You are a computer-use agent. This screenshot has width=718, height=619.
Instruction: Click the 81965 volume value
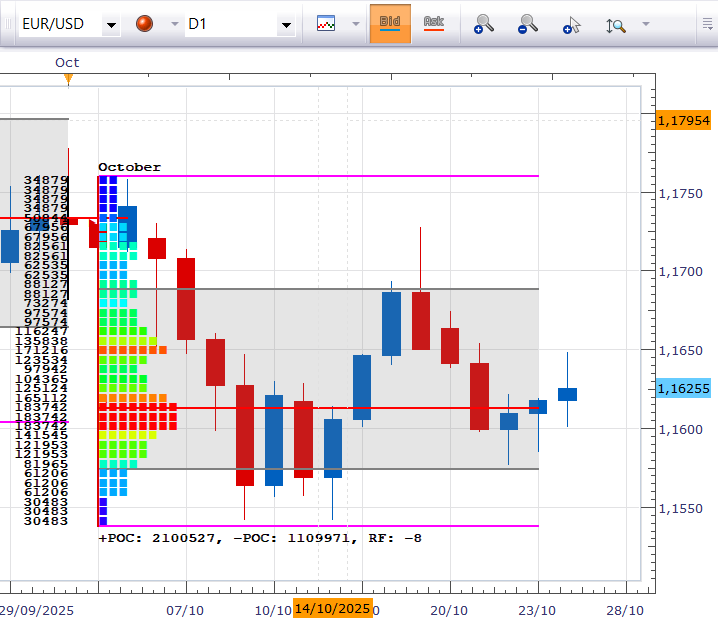pos(46,464)
